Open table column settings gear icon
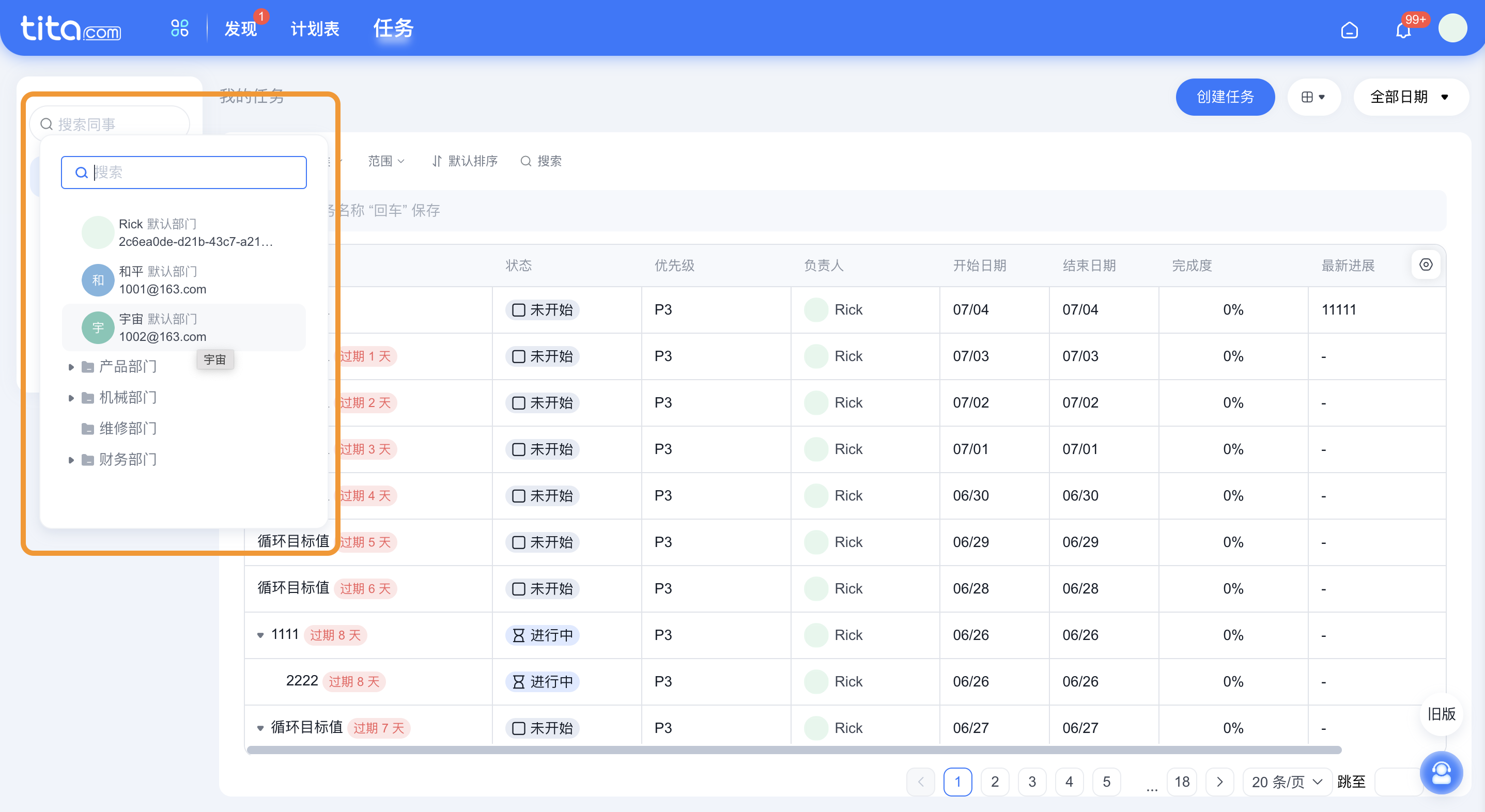Screen dimensions: 1485x812 click(x=1425, y=264)
